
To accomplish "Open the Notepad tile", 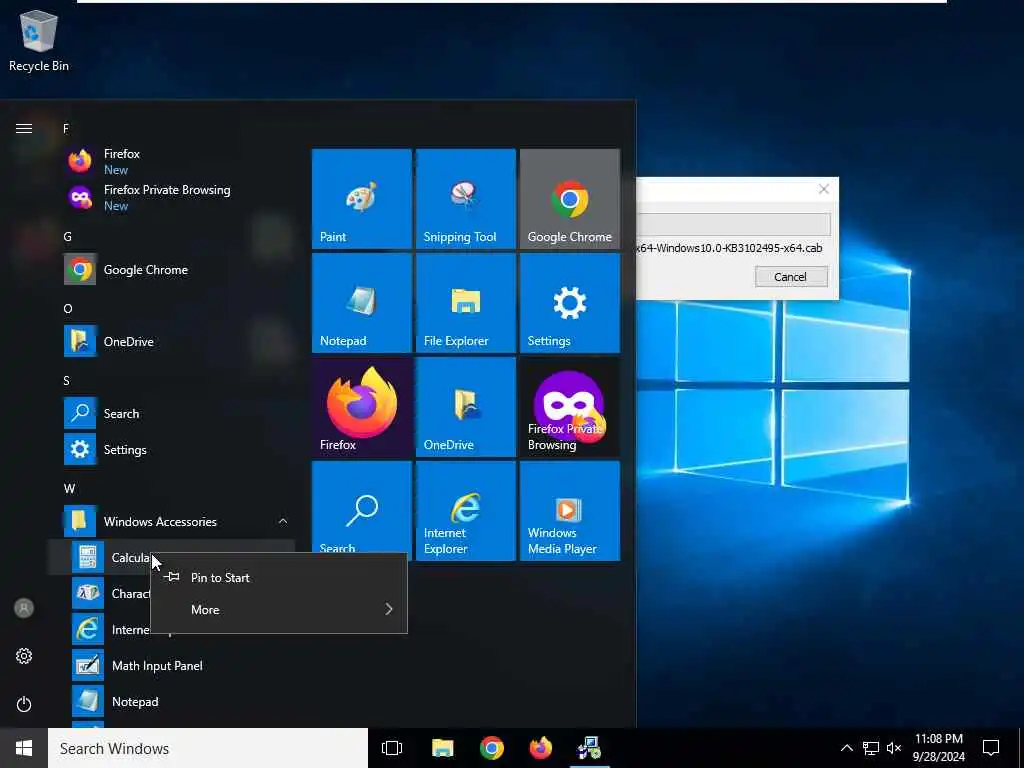I will pyautogui.click(x=361, y=302).
